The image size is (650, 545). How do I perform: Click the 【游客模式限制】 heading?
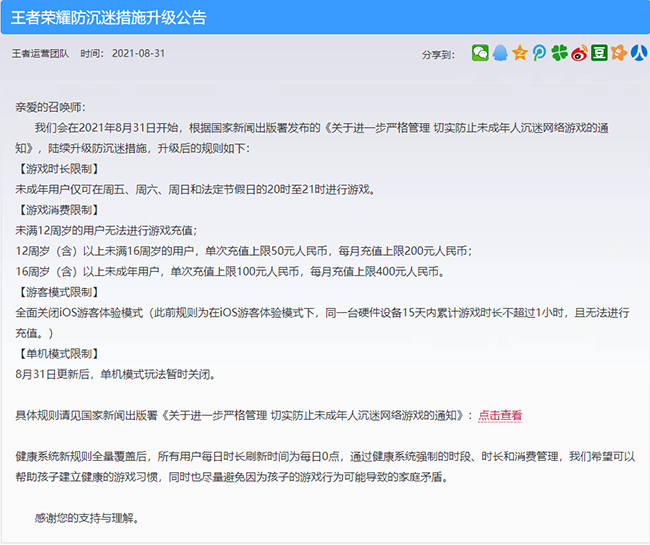click(x=58, y=292)
